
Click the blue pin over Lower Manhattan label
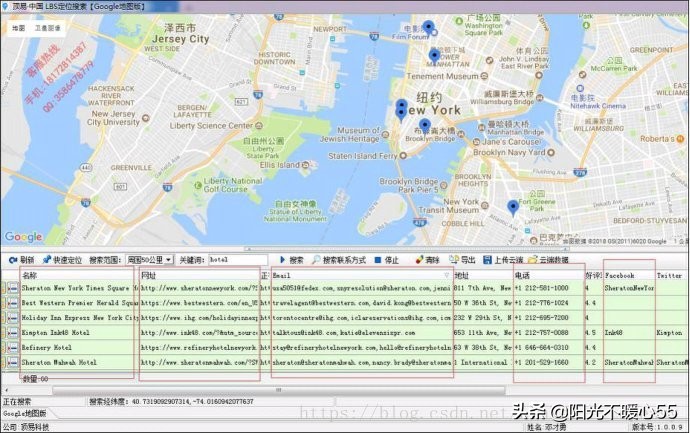tap(434, 57)
